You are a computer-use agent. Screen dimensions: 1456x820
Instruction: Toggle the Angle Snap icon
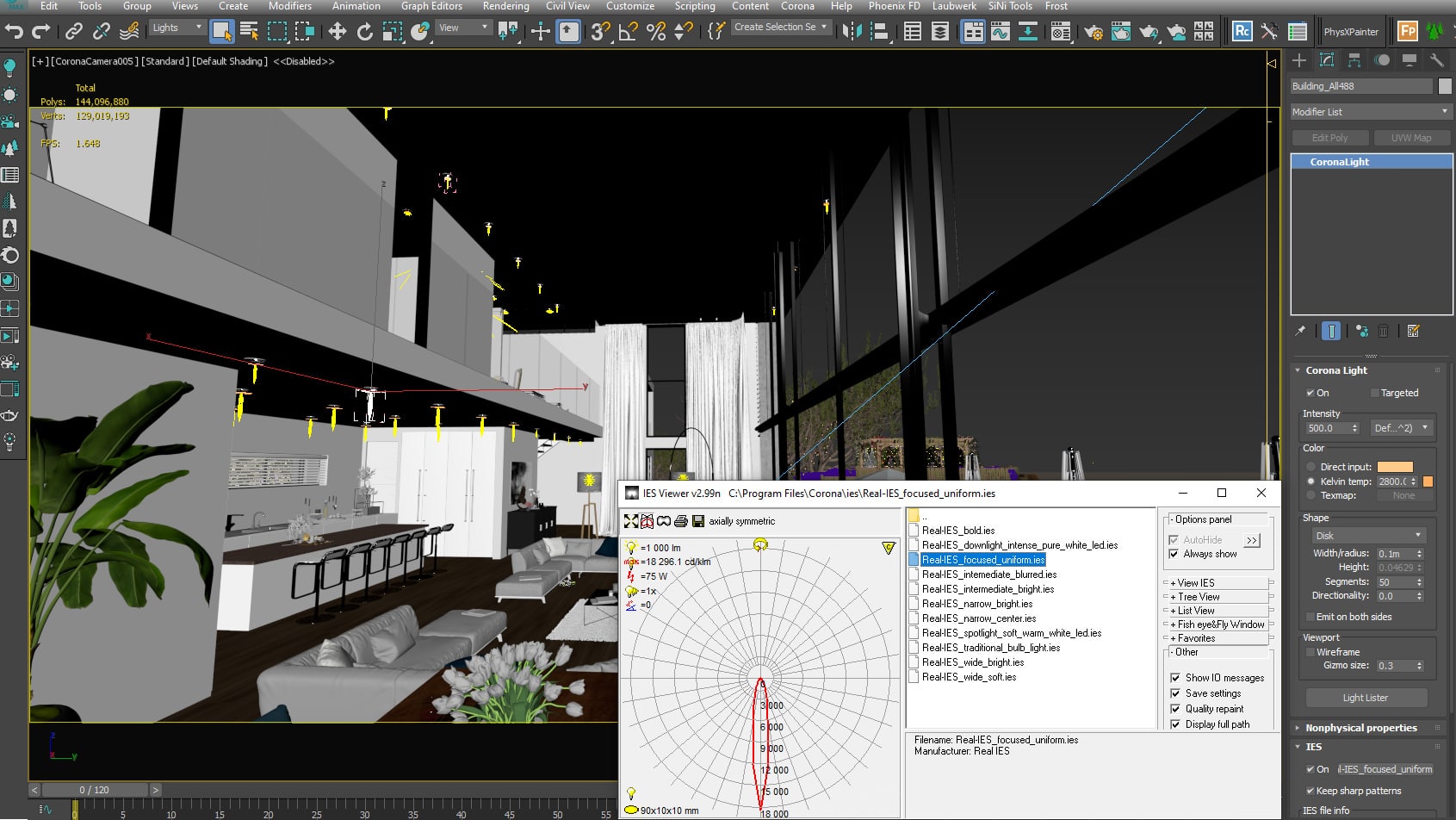pos(628,32)
